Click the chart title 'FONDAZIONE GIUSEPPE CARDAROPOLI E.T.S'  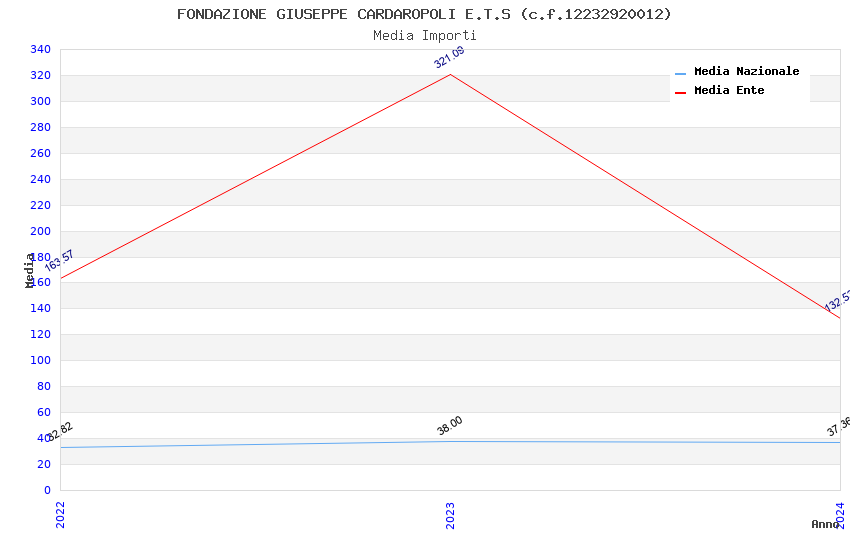point(344,14)
